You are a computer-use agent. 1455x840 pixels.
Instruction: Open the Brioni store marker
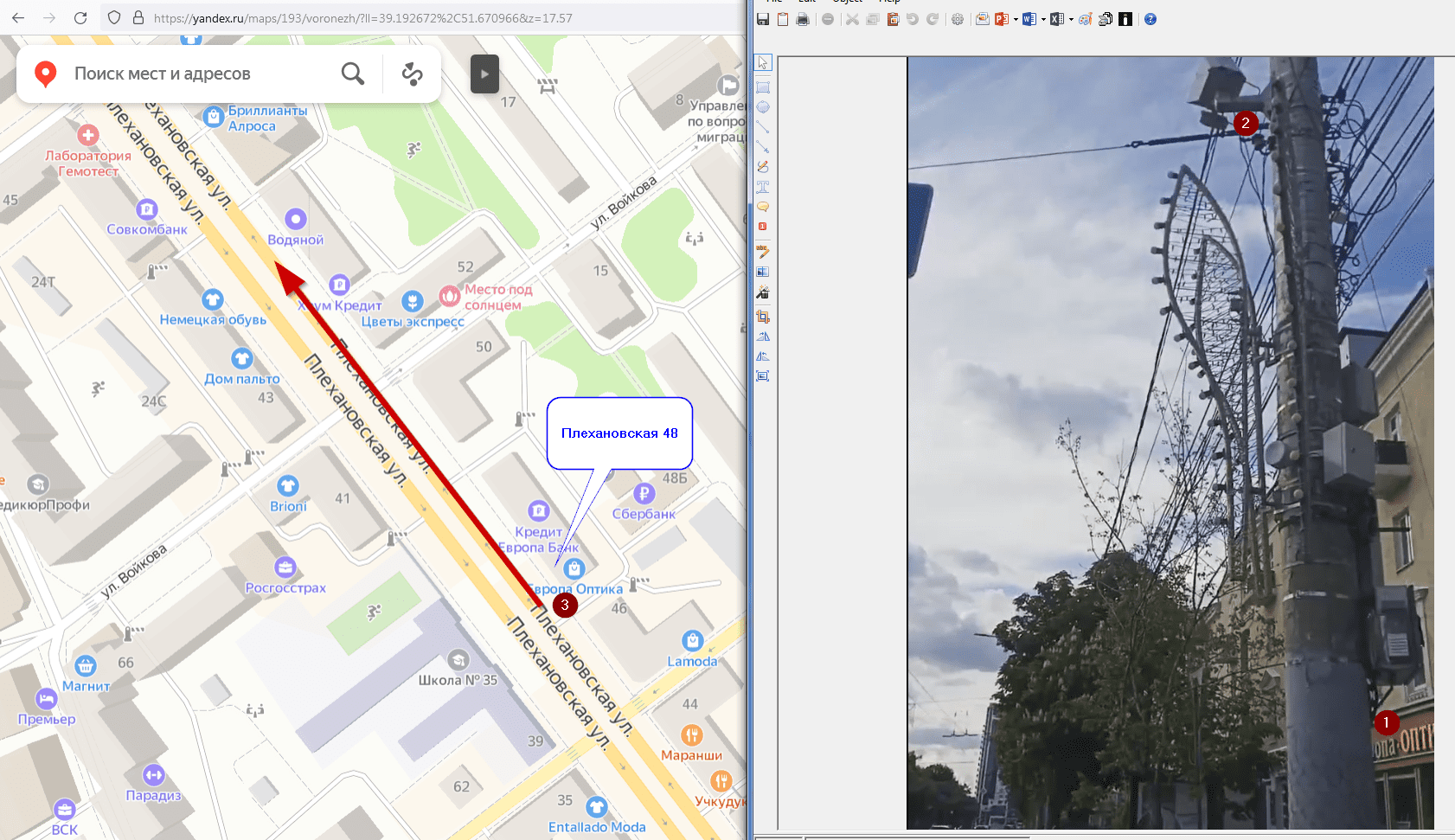pyautogui.click(x=288, y=486)
